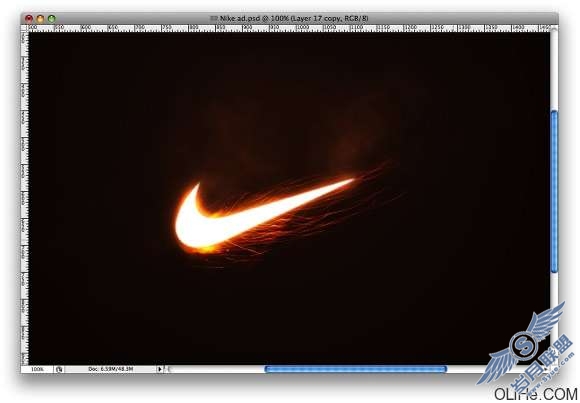The image size is (580, 403).
Task: Zoom the window with the green button
Action: point(52,18)
